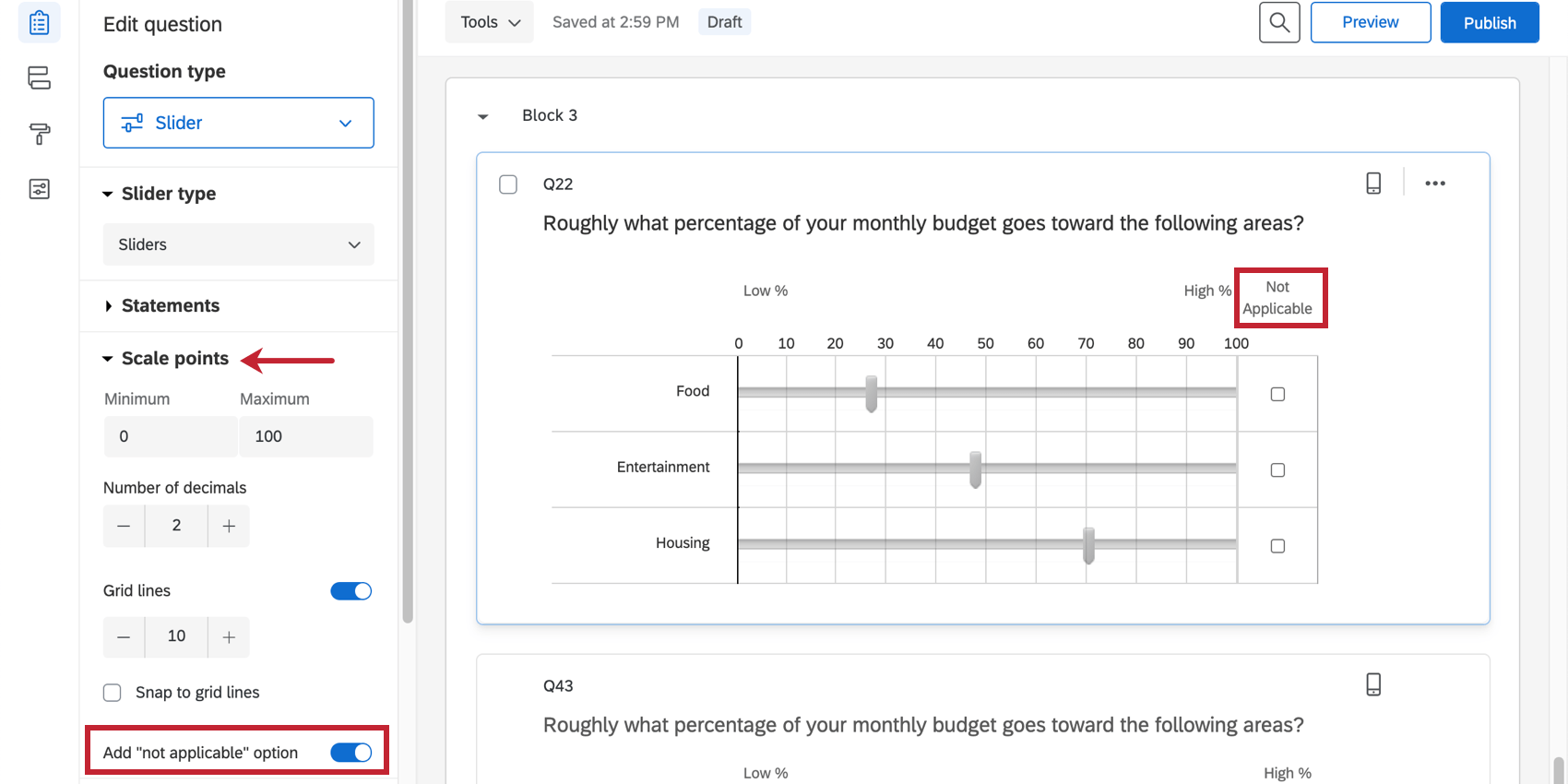This screenshot has height=784, width=1568.
Task: Click the mobile preview icon on Q43
Action: [x=1373, y=684]
